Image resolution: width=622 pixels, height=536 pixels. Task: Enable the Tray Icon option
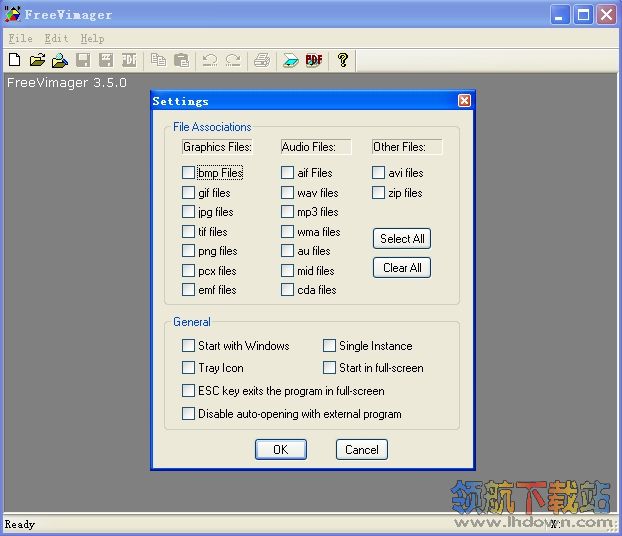(188, 367)
